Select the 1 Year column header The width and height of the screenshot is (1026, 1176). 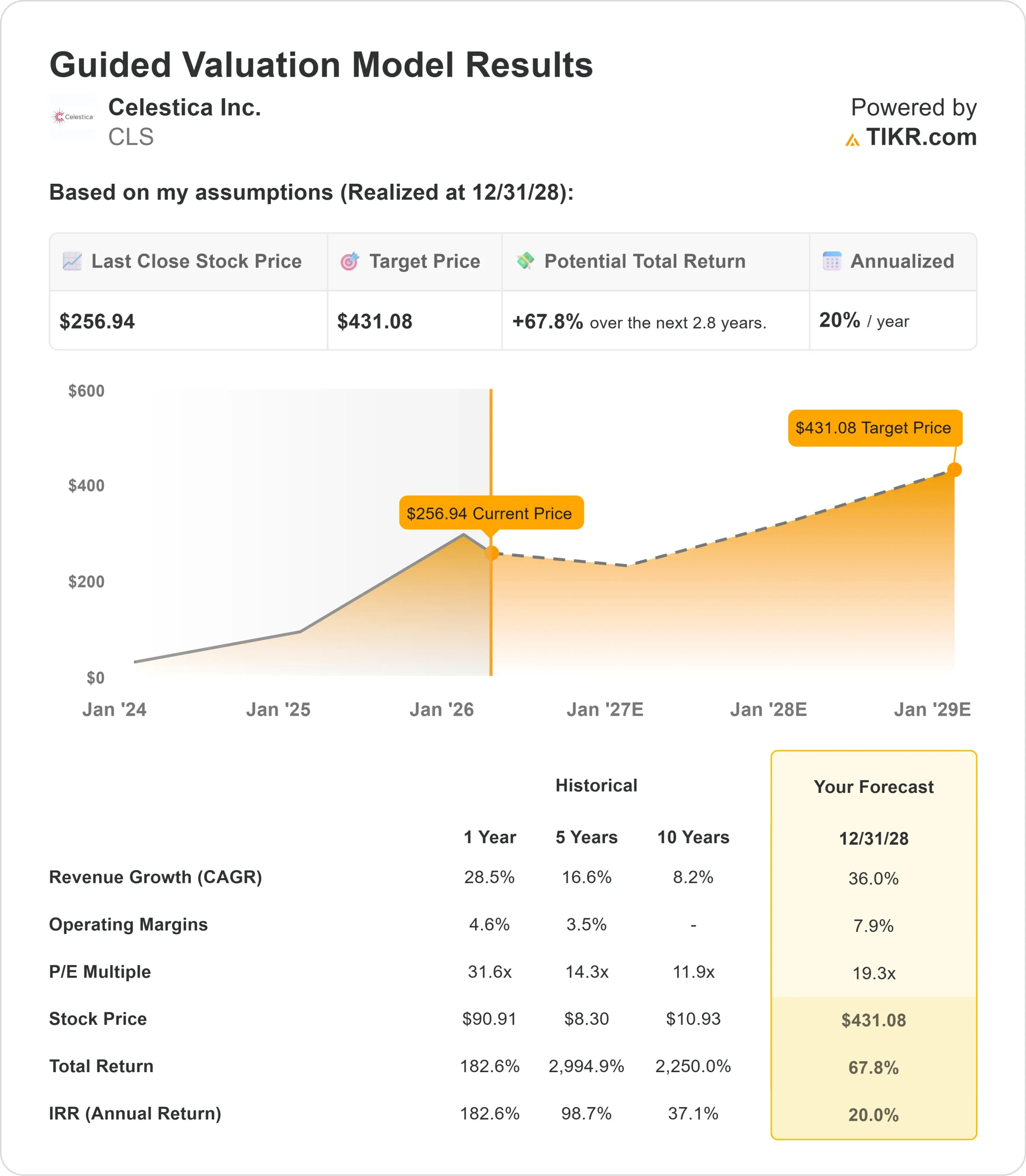(x=489, y=837)
